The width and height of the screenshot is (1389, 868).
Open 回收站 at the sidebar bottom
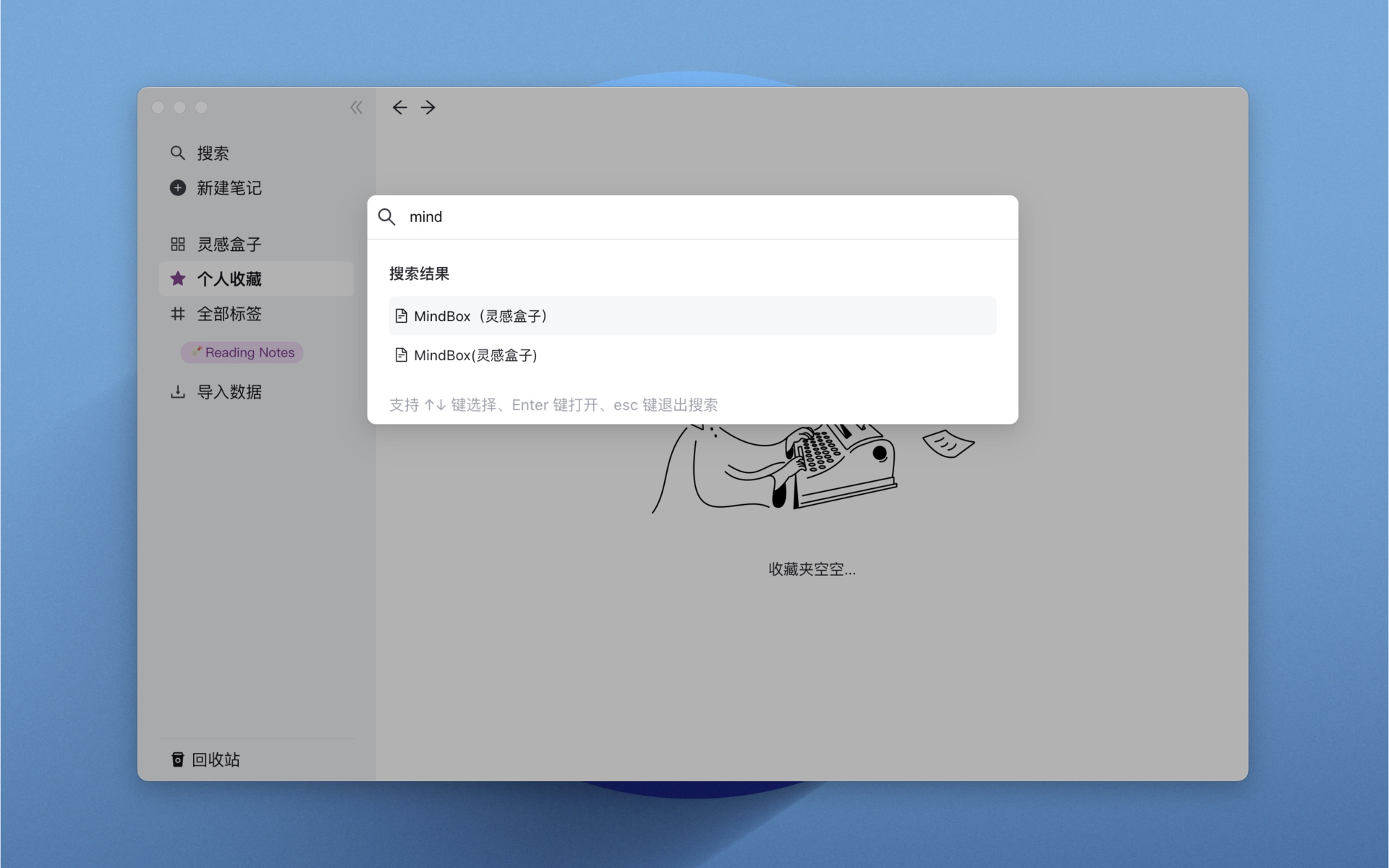pyautogui.click(x=216, y=759)
